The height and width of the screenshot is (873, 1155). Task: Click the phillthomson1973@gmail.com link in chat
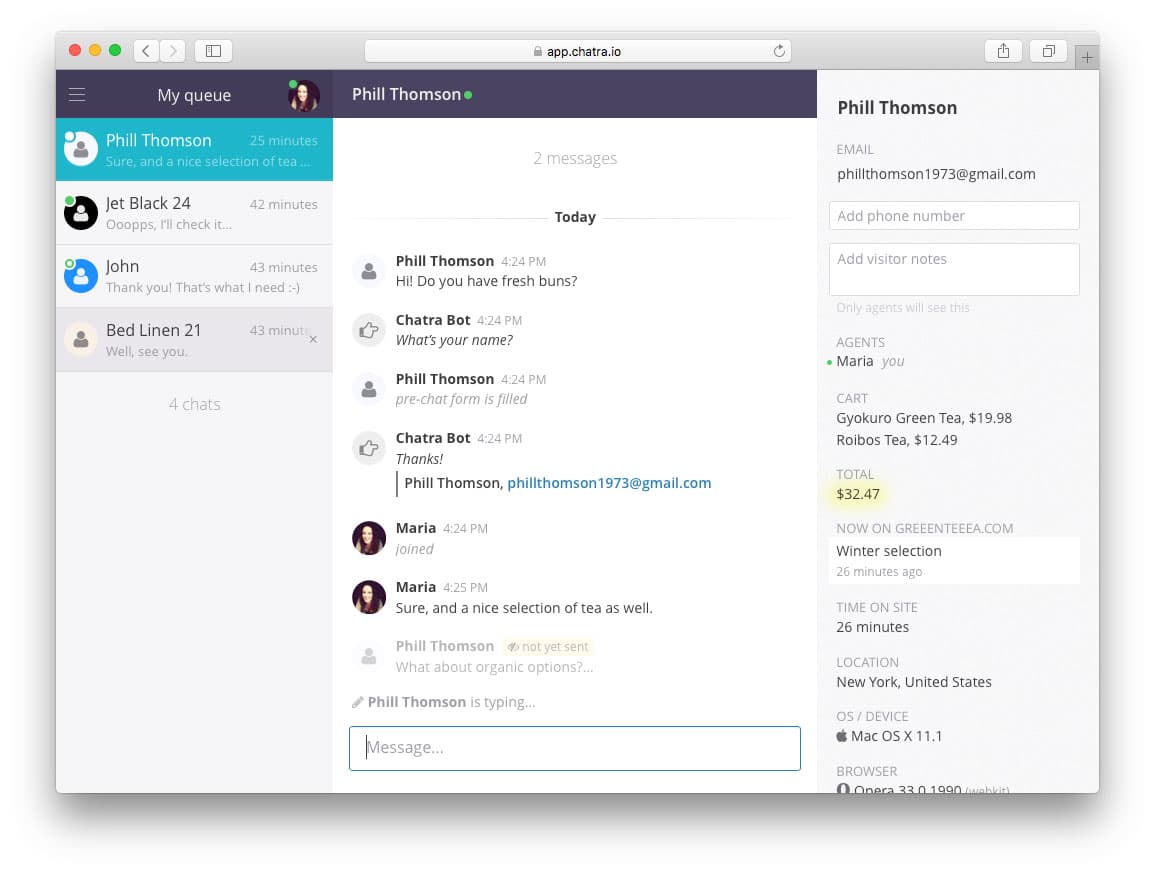[x=609, y=483]
